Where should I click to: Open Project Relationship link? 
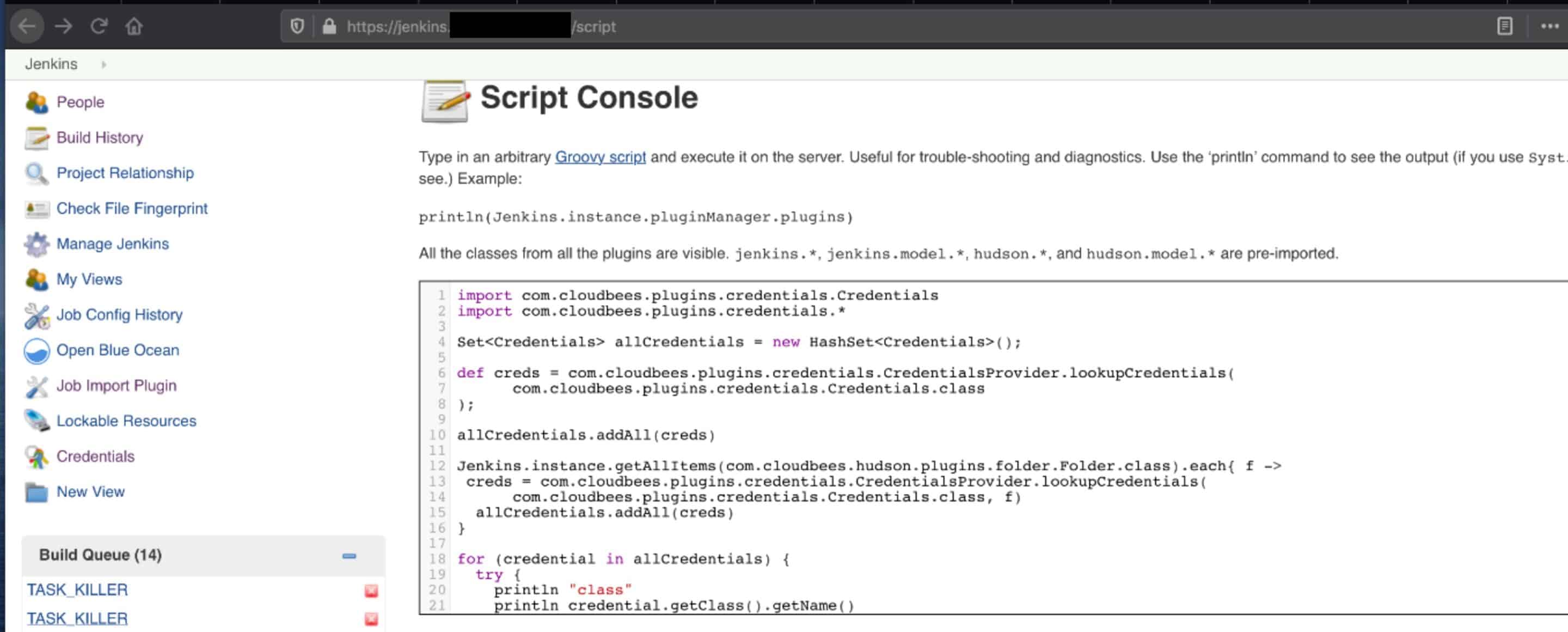125,173
